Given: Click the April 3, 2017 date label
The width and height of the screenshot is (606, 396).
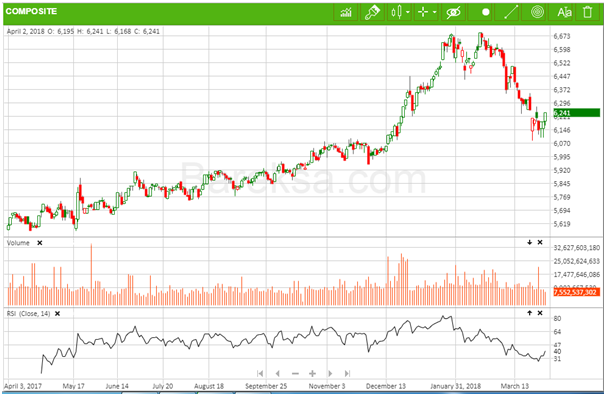Looking at the screenshot, I should (23, 386).
